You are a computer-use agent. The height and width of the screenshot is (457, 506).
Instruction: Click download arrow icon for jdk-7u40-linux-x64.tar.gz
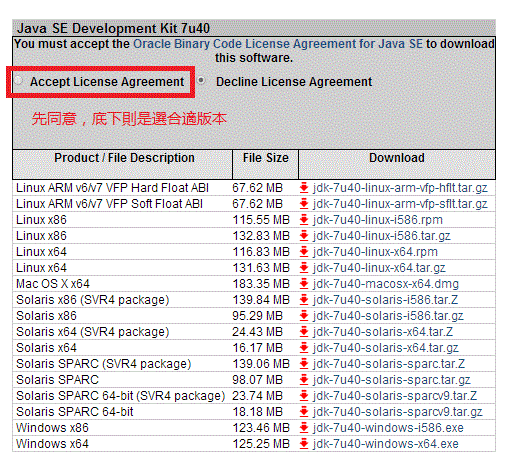point(304,268)
